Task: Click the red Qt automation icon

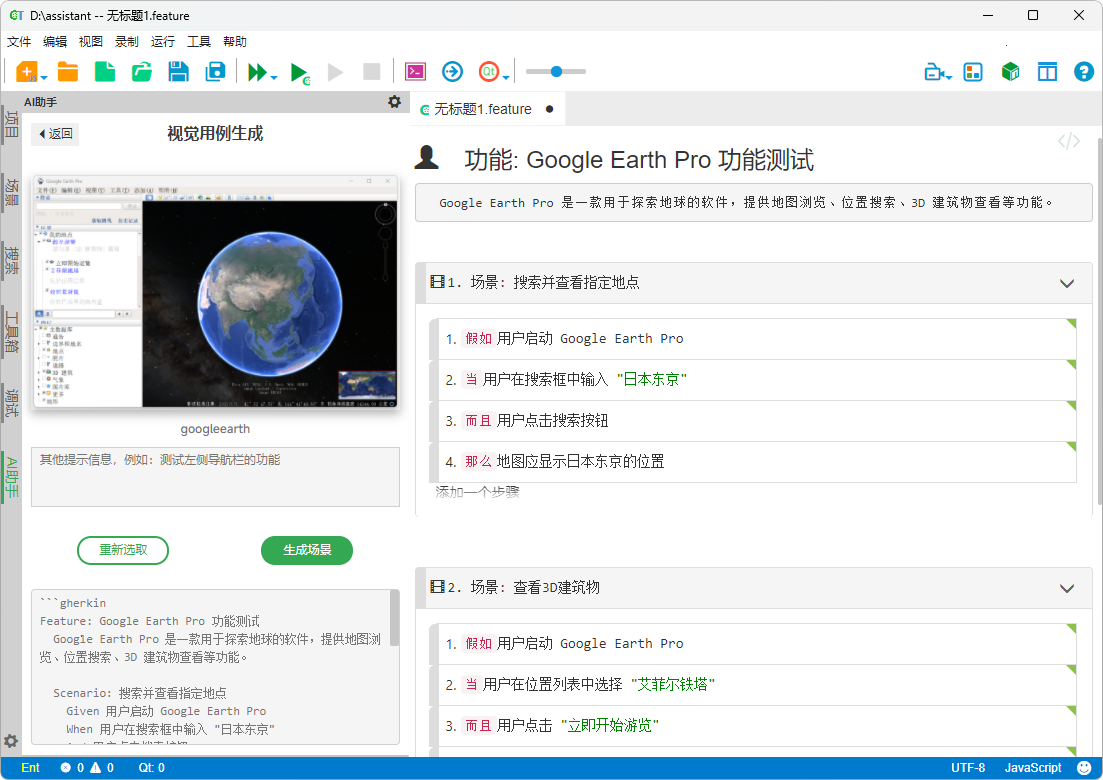Action: (x=489, y=72)
